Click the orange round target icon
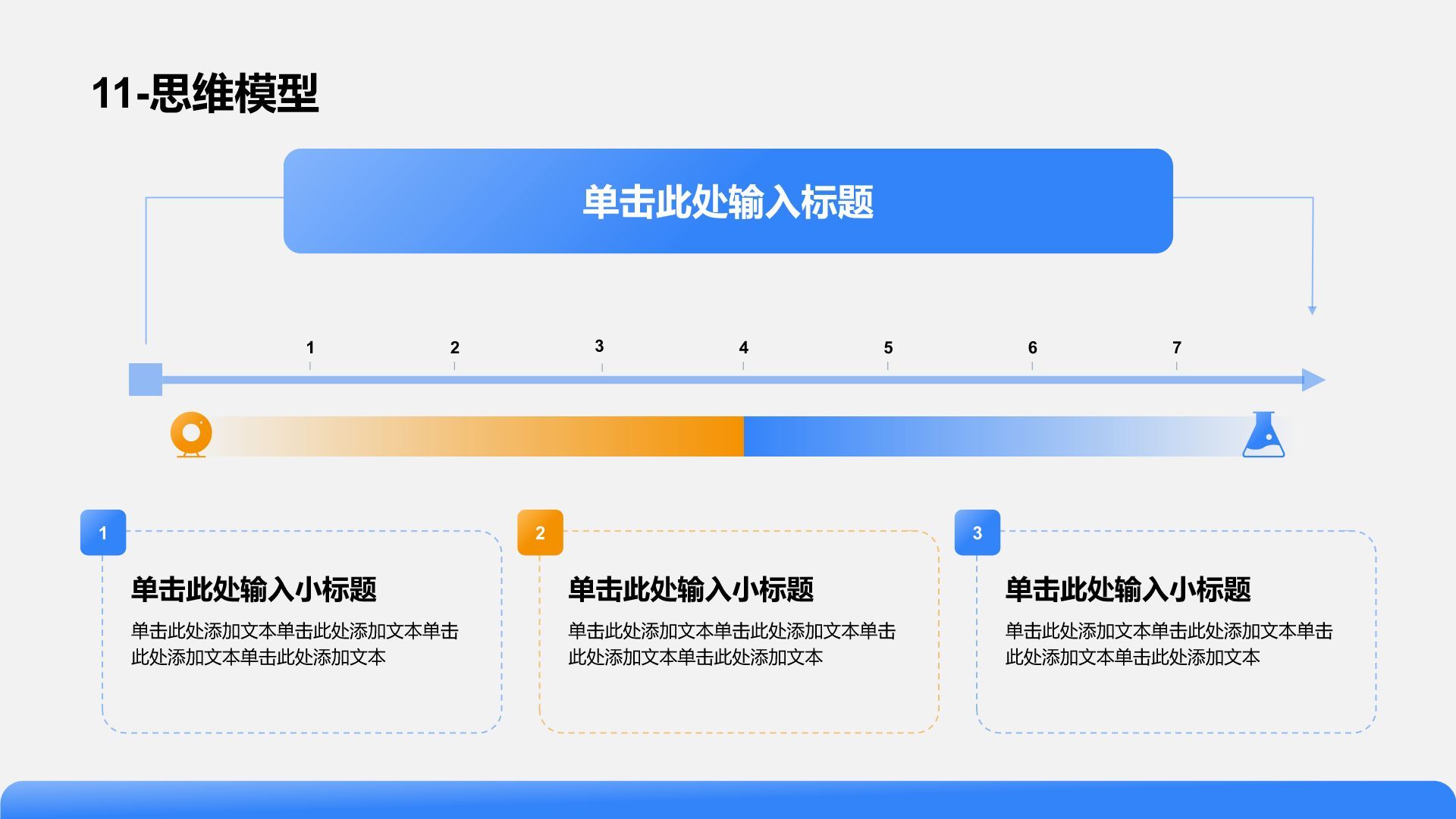The image size is (1456, 819). [x=191, y=435]
